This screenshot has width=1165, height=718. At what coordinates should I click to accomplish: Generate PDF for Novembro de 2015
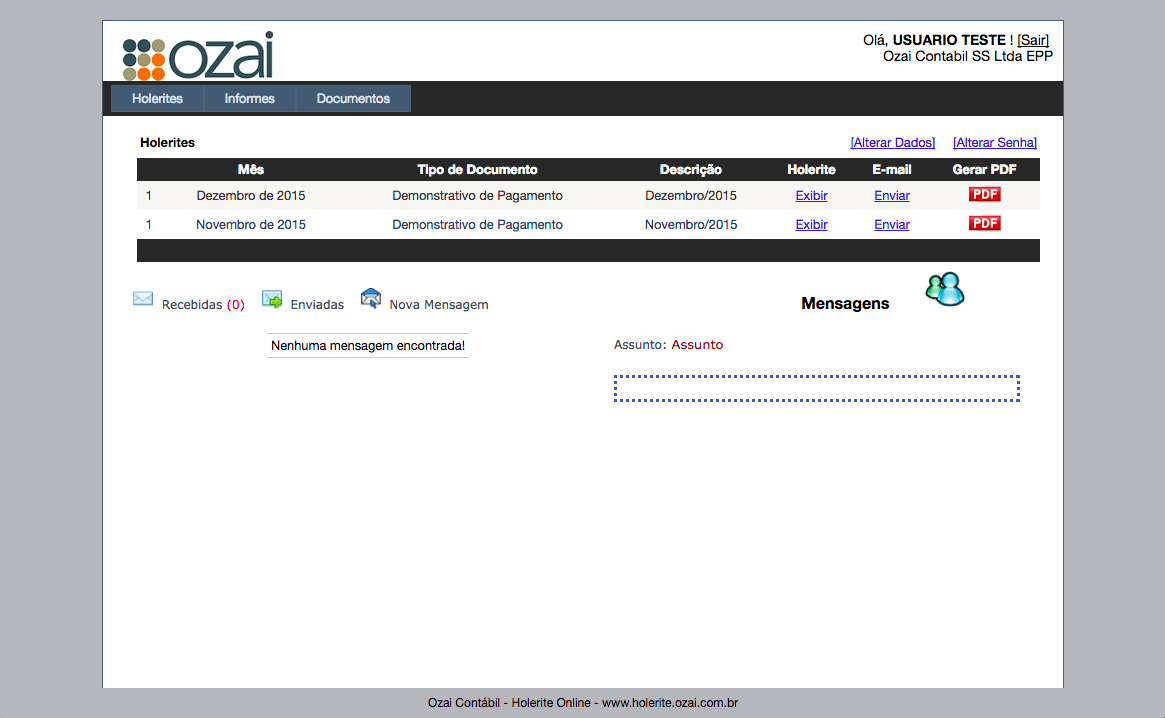pos(984,224)
